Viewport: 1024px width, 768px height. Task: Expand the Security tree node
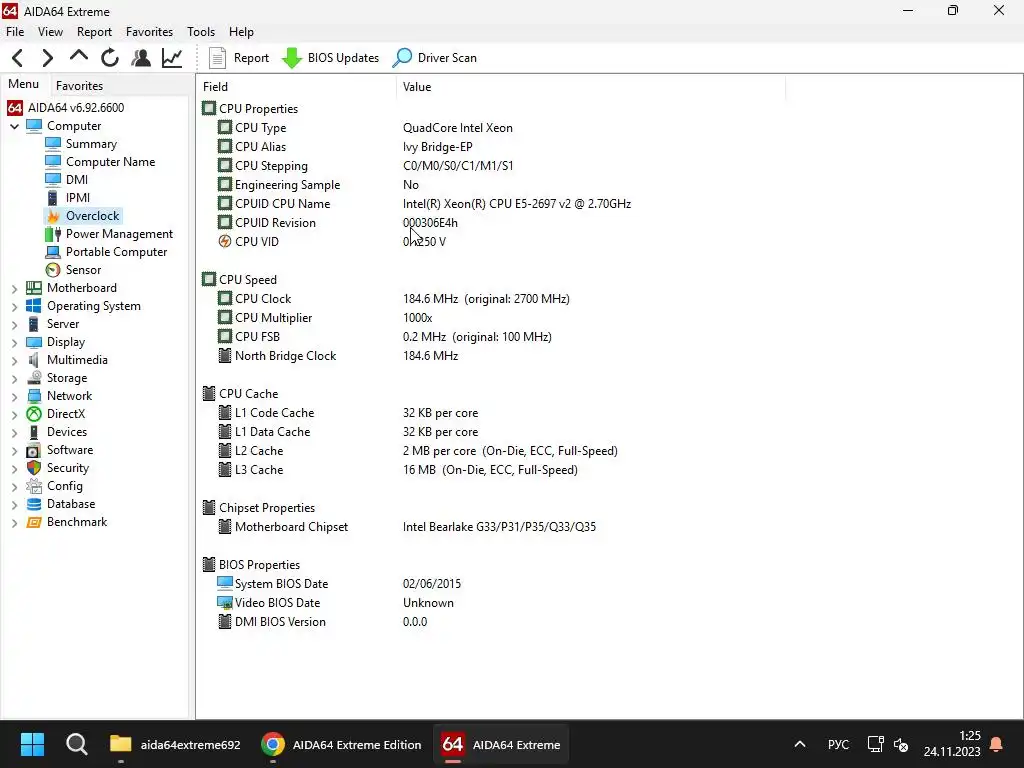click(x=14, y=468)
